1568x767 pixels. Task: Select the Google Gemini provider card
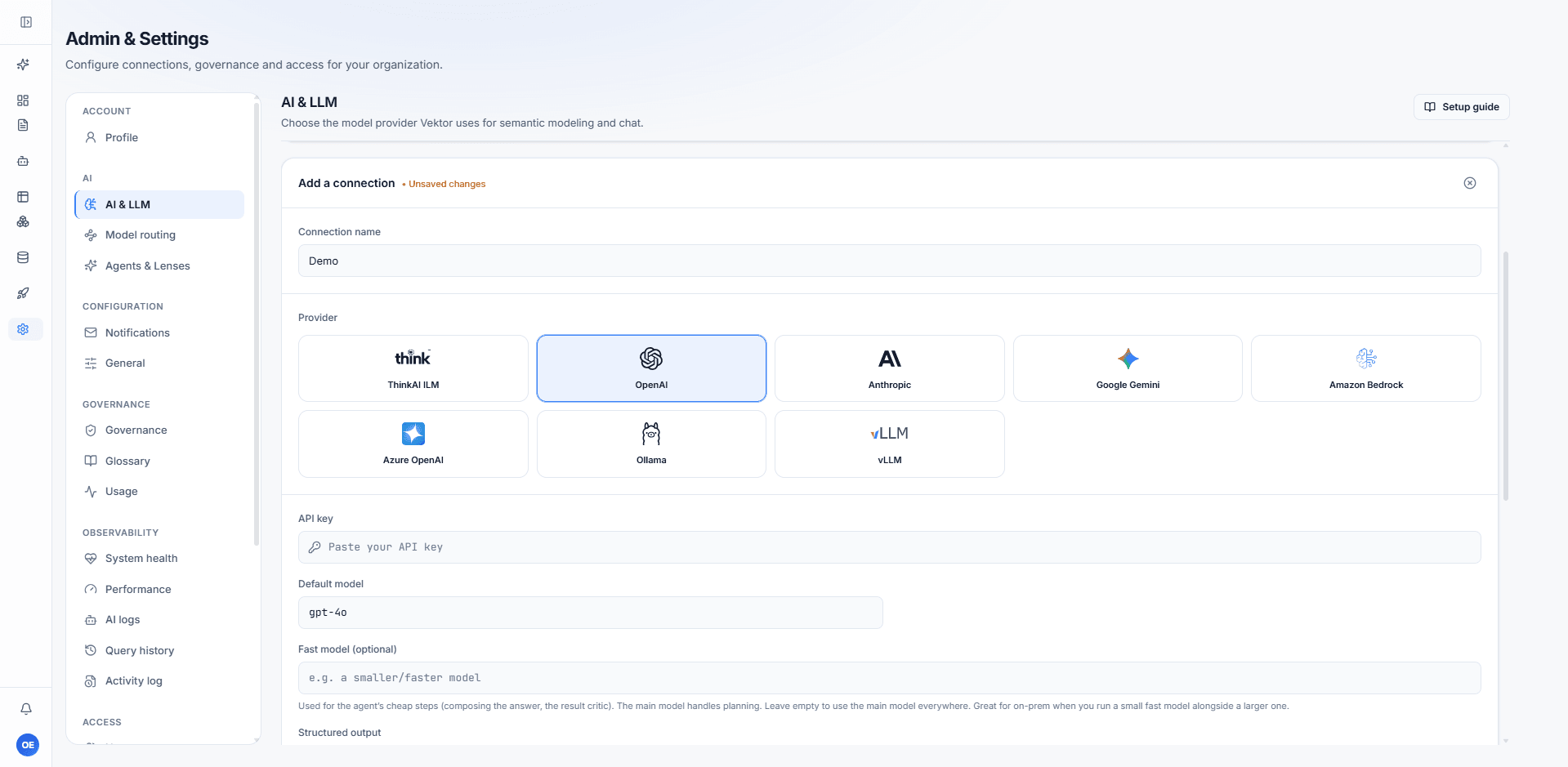[x=1128, y=368]
